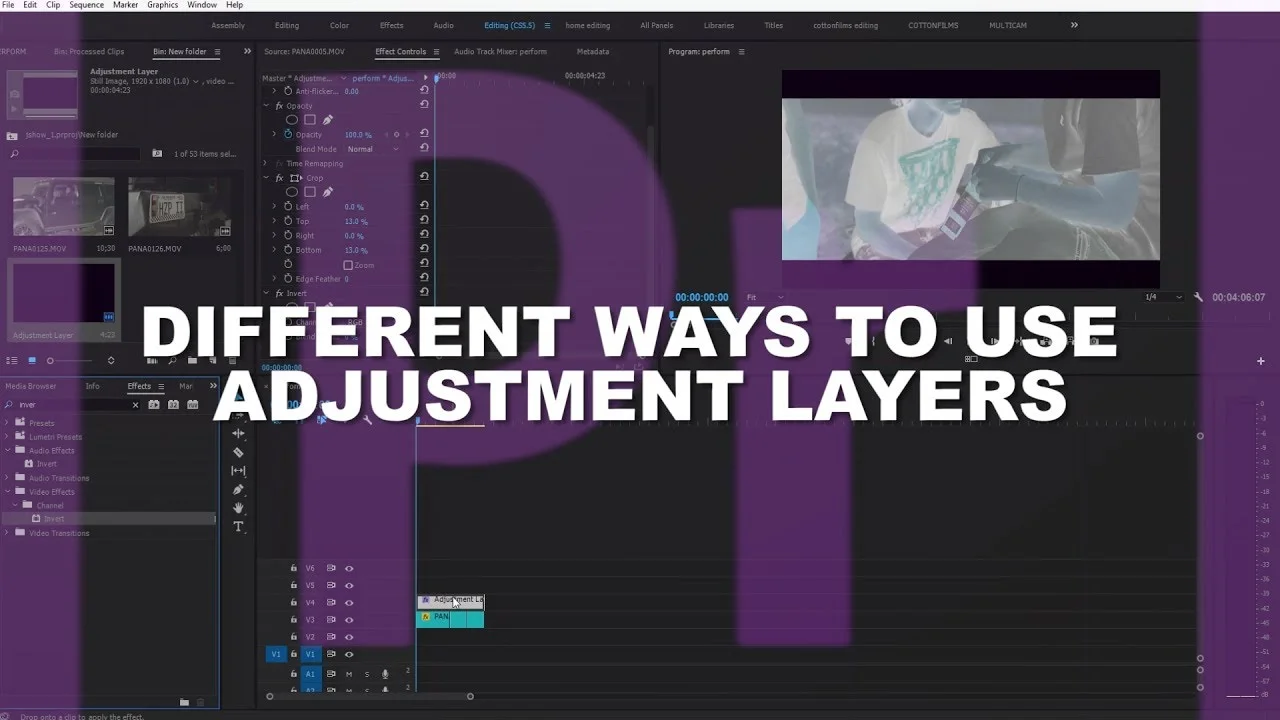Expand the Time Remapping effect
The width and height of the screenshot is (1280, 720).
[x=266, y=163]
